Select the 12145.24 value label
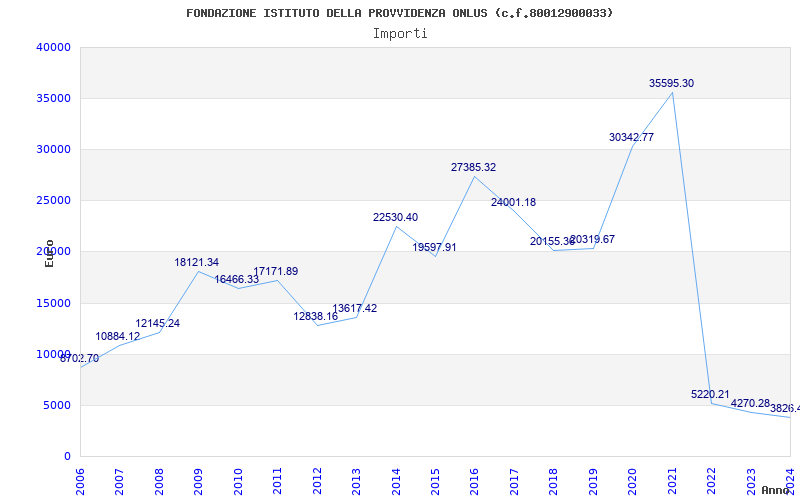Viewport: 800px width, 500px height. (x=158, y=323)
